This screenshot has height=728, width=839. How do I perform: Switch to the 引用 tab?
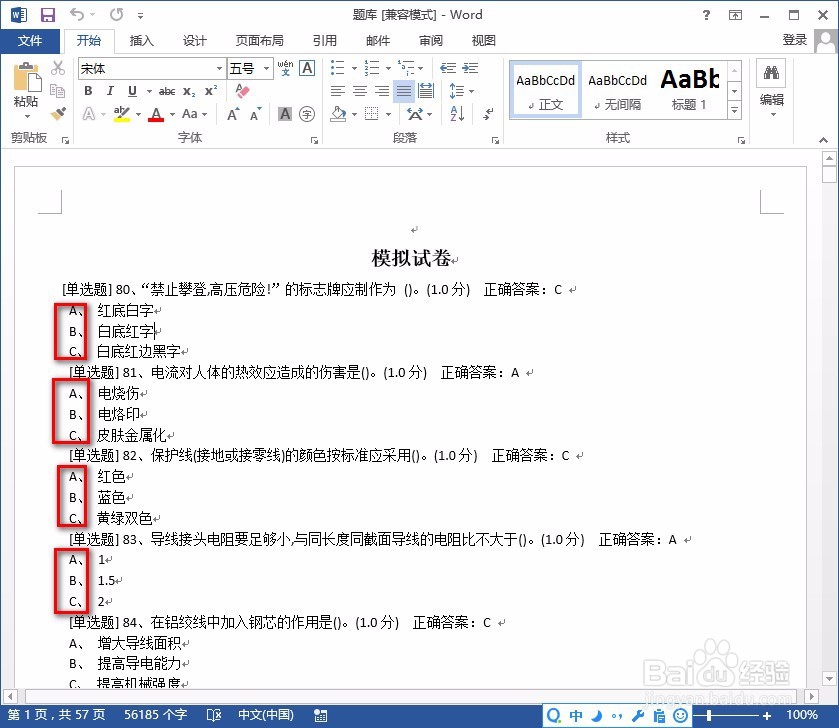tap(324, 41)
